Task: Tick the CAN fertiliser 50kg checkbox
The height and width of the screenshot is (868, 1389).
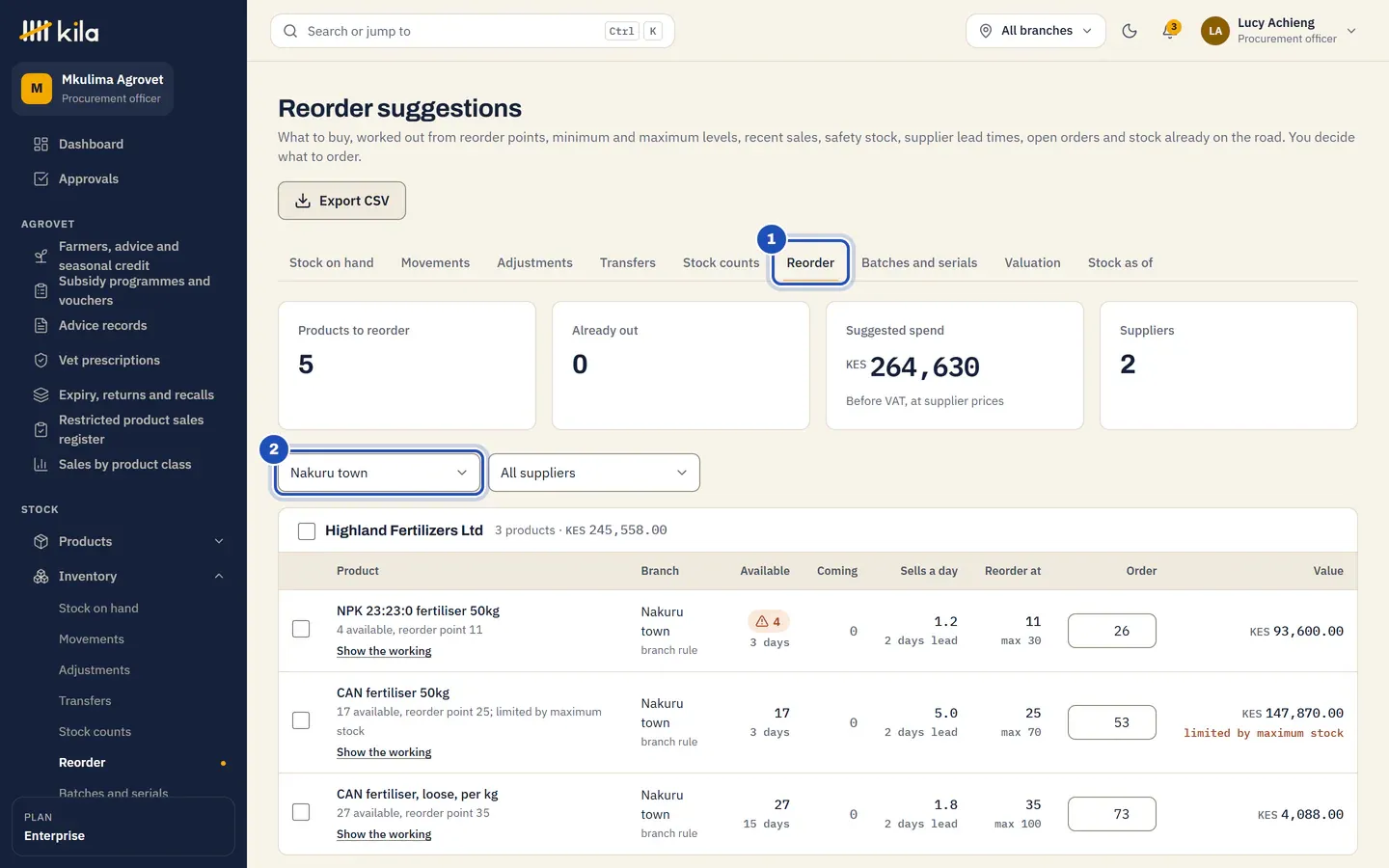Action: (301, 720)
